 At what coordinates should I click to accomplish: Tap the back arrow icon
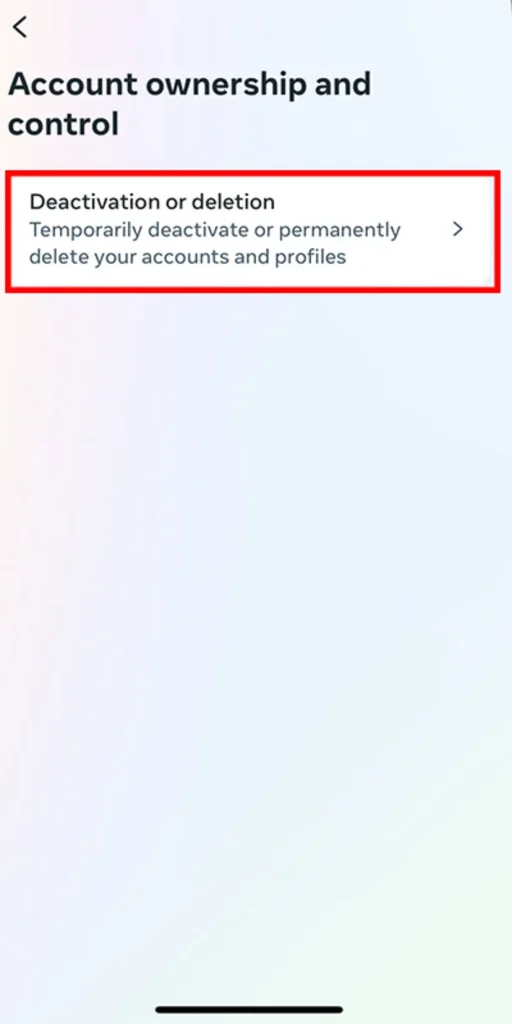tap(20, 27)
